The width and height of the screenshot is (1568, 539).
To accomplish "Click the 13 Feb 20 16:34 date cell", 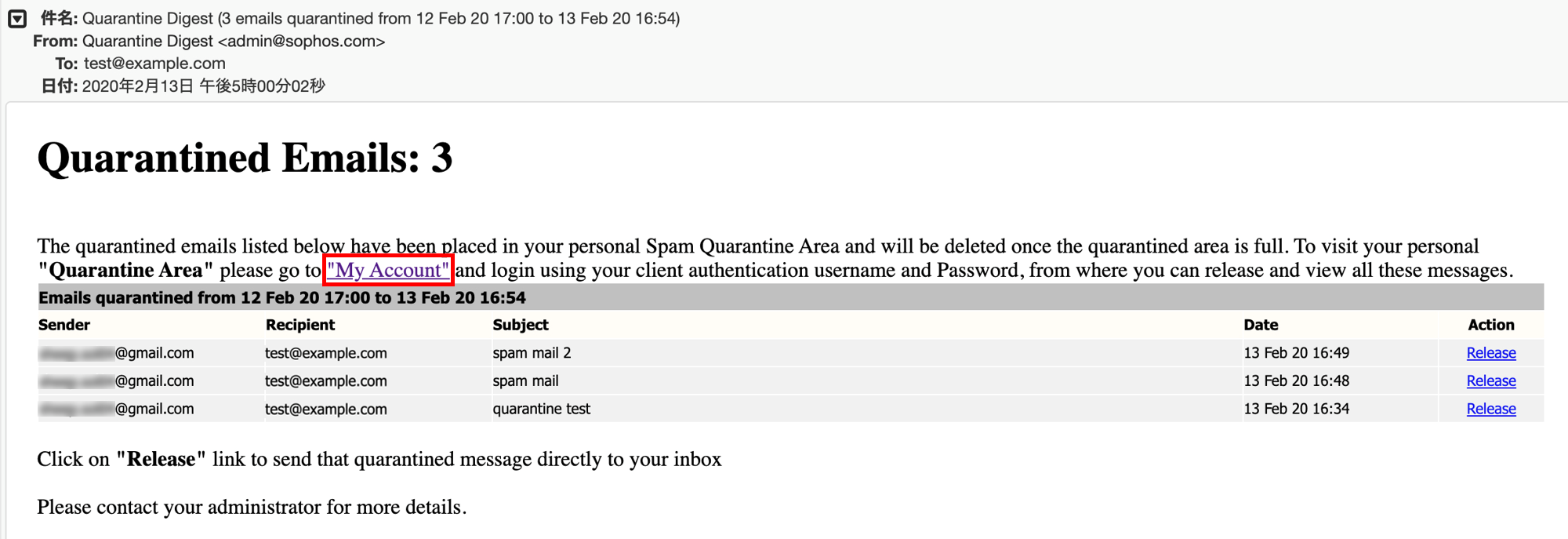I will tap(1296, 409).
